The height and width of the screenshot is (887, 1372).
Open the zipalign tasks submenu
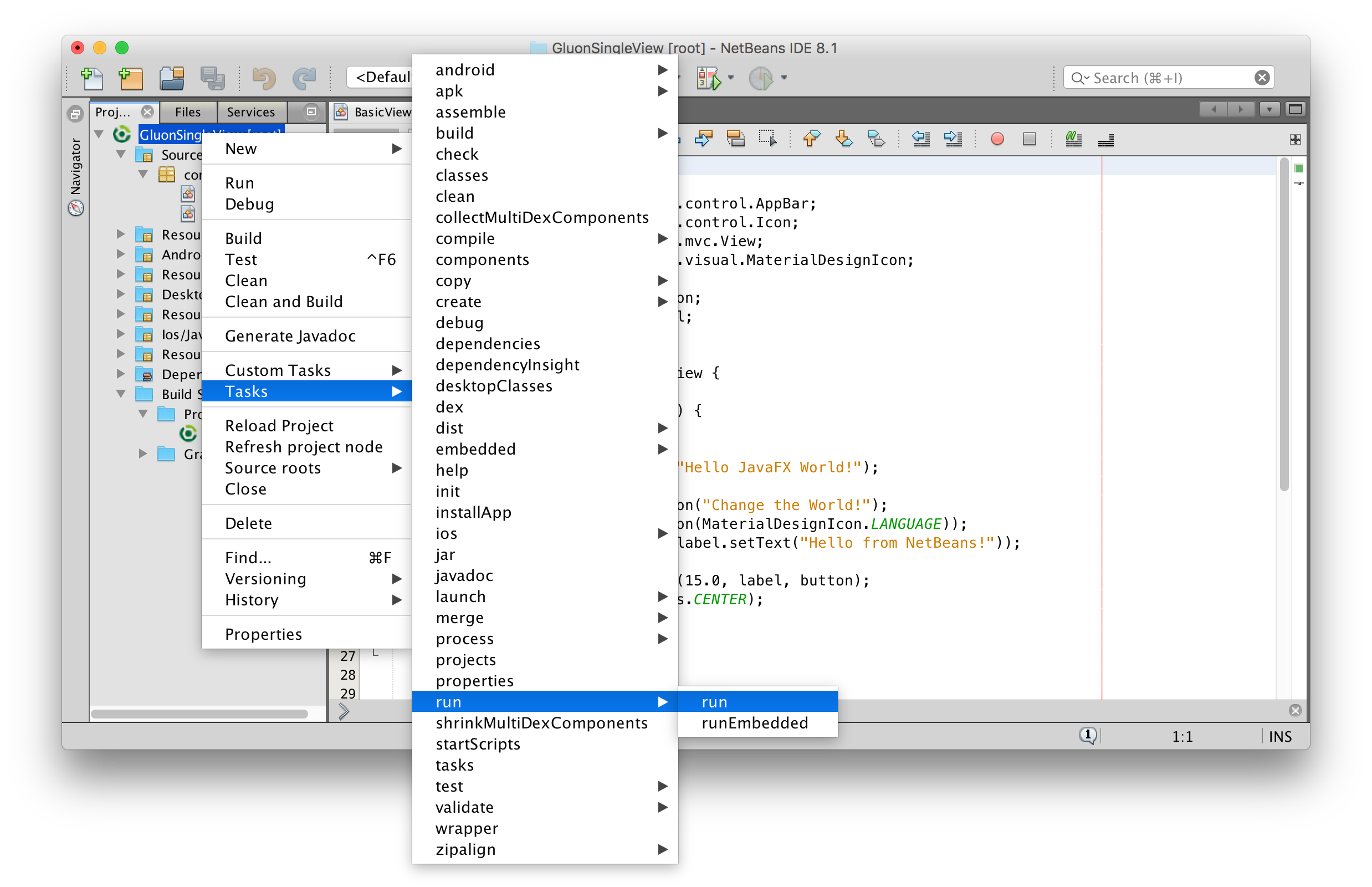545,849
